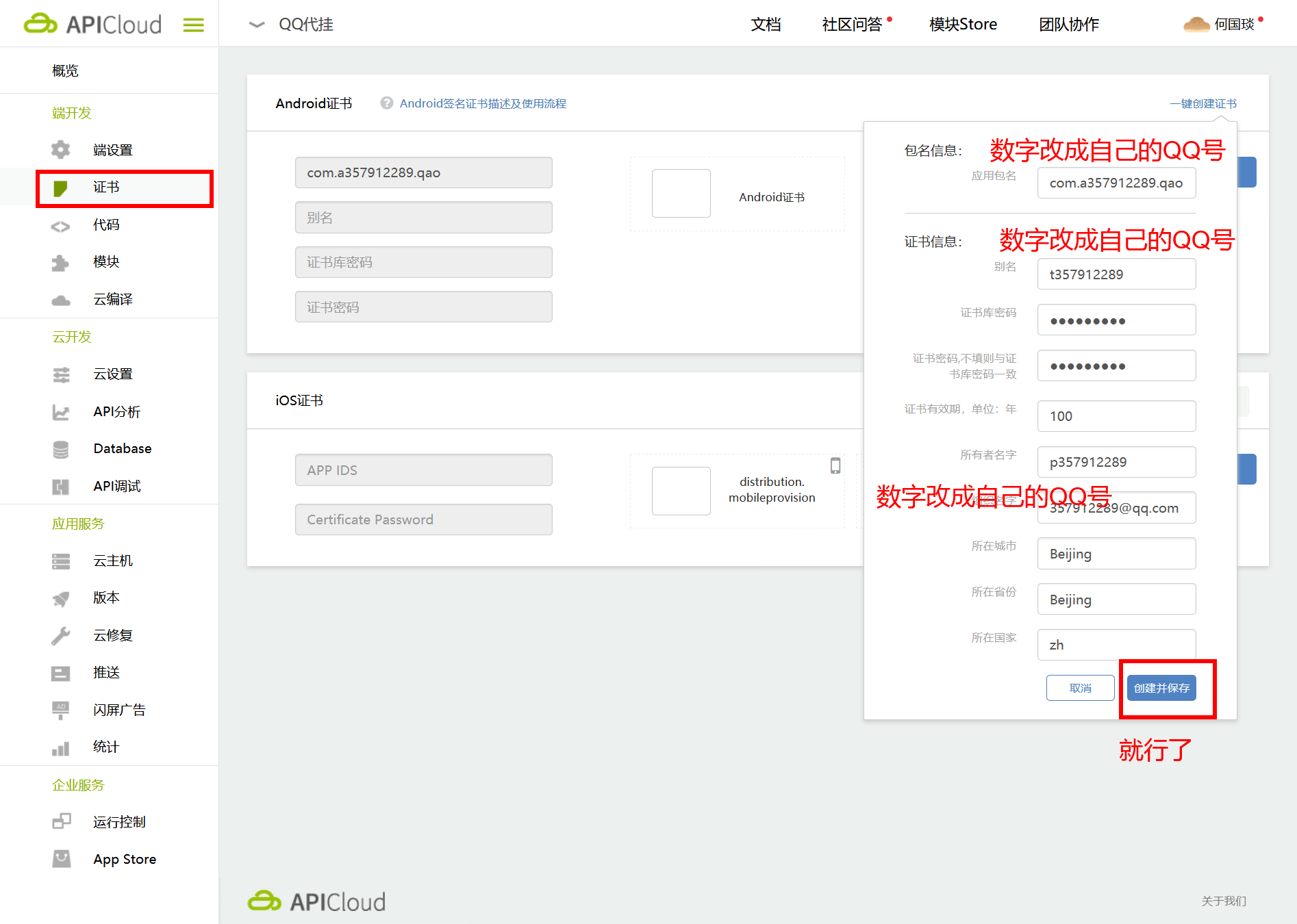Click the 统计 bar-chart icon
The image size is (1297, 924).
(61, 748)
